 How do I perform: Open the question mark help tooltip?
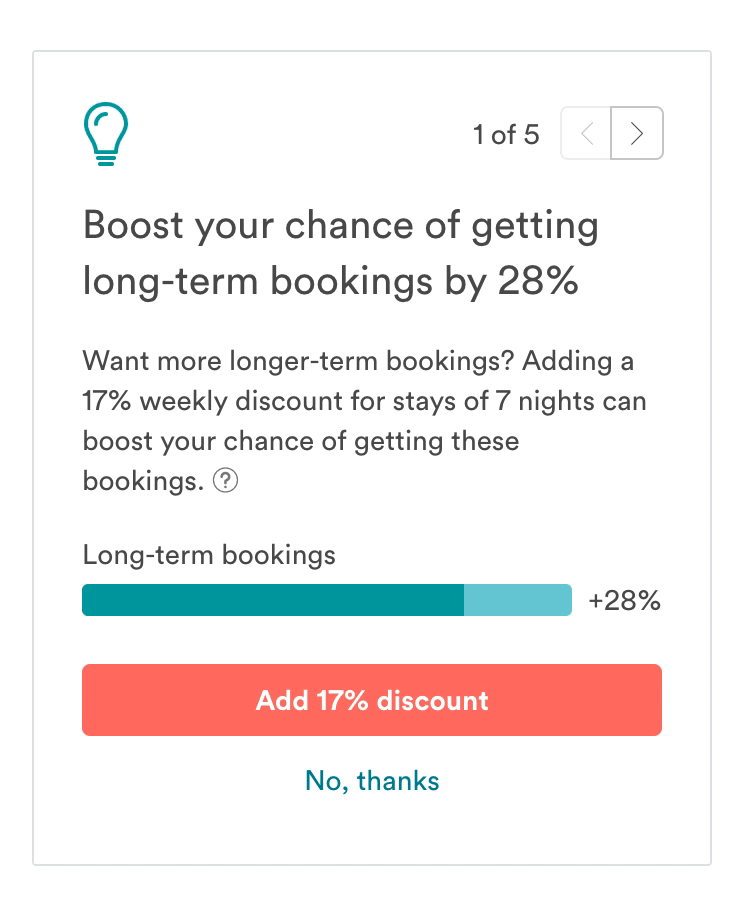click(x=225, y=481)
